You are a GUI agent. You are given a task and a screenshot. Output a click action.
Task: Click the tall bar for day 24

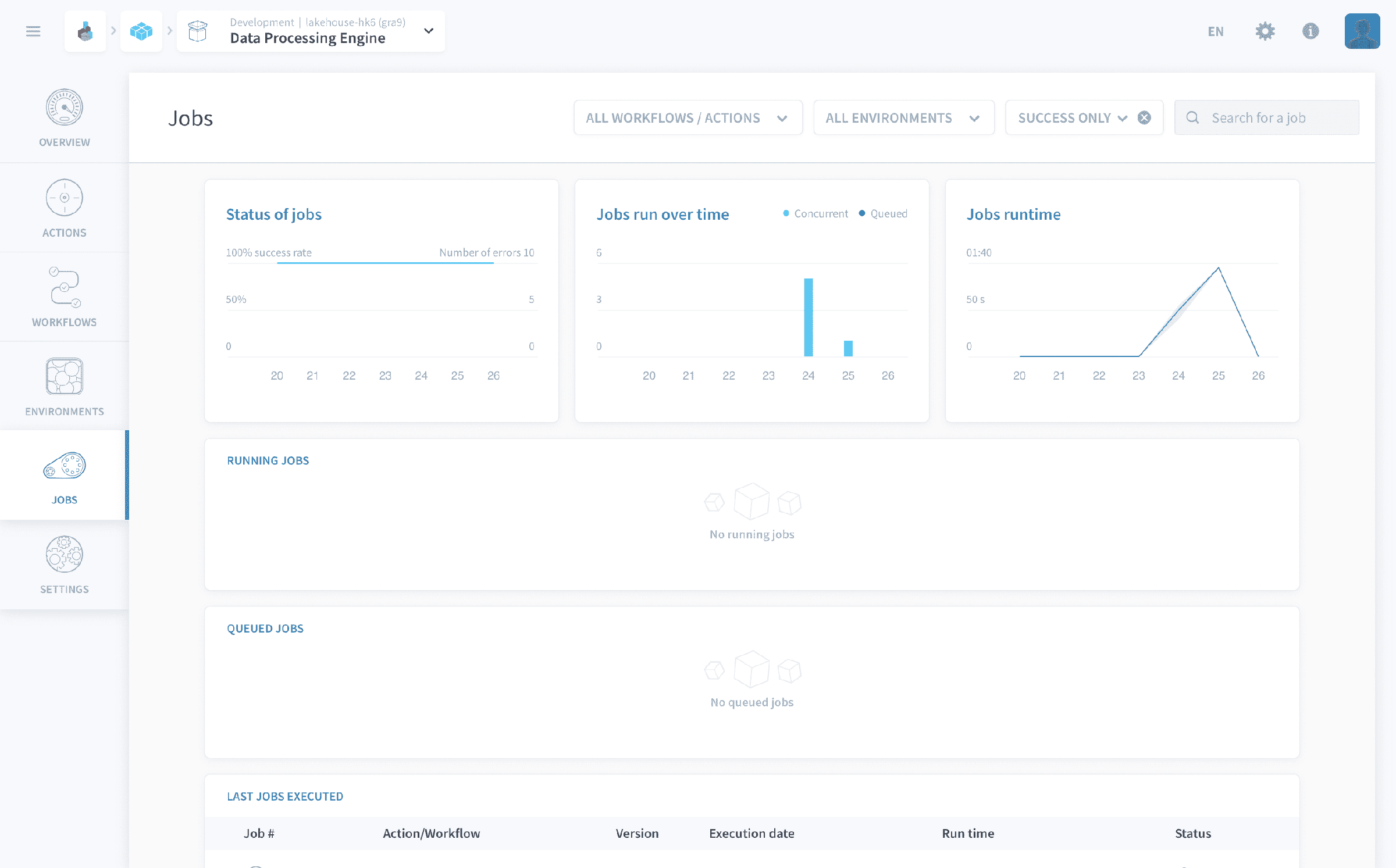[x=809, y=317]
